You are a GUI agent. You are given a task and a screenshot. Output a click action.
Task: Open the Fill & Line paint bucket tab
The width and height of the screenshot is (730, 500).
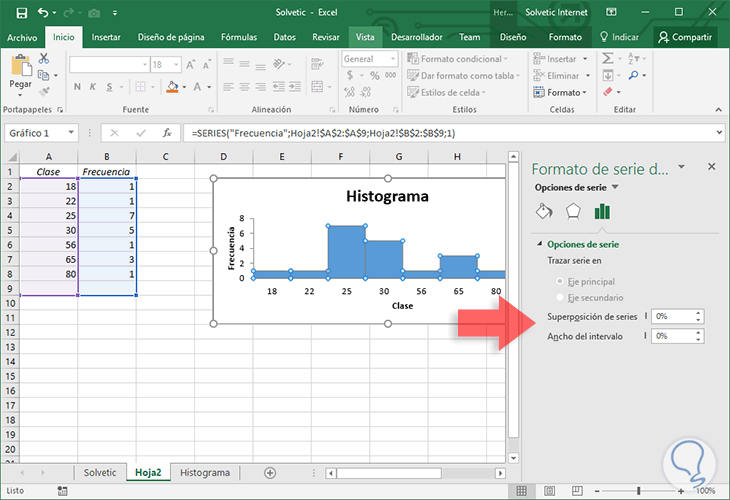[545, 211]
